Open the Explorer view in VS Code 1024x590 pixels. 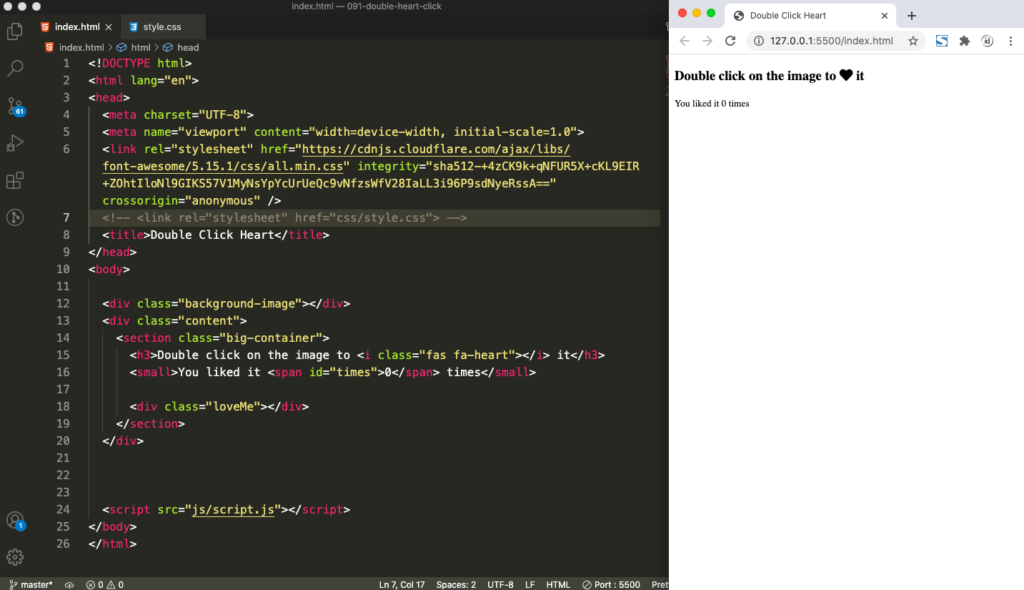click(x=14, y=31)
